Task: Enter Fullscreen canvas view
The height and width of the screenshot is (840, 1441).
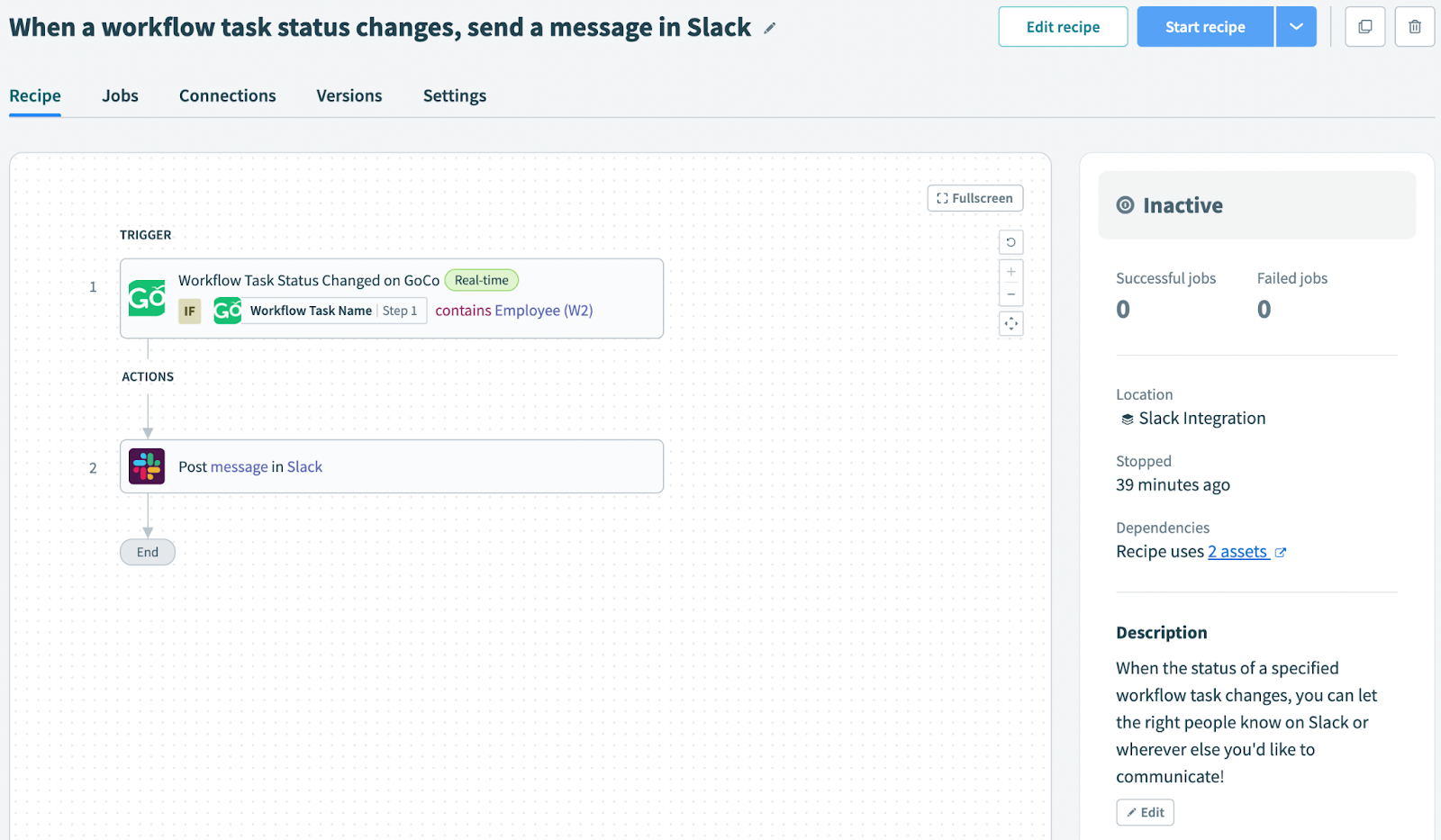Action: coord(975,198)
